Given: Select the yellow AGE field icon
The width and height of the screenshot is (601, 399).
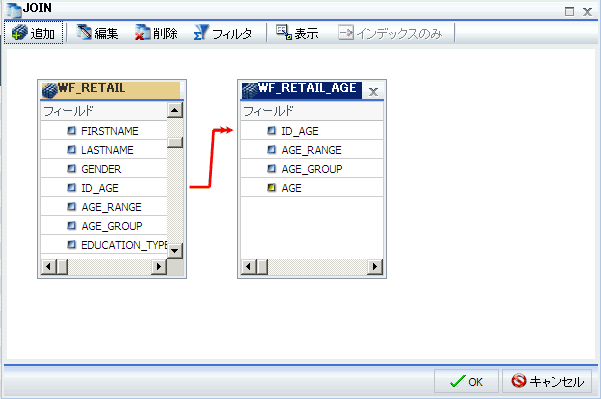Looking at the screenshot, I should [271, 187].
